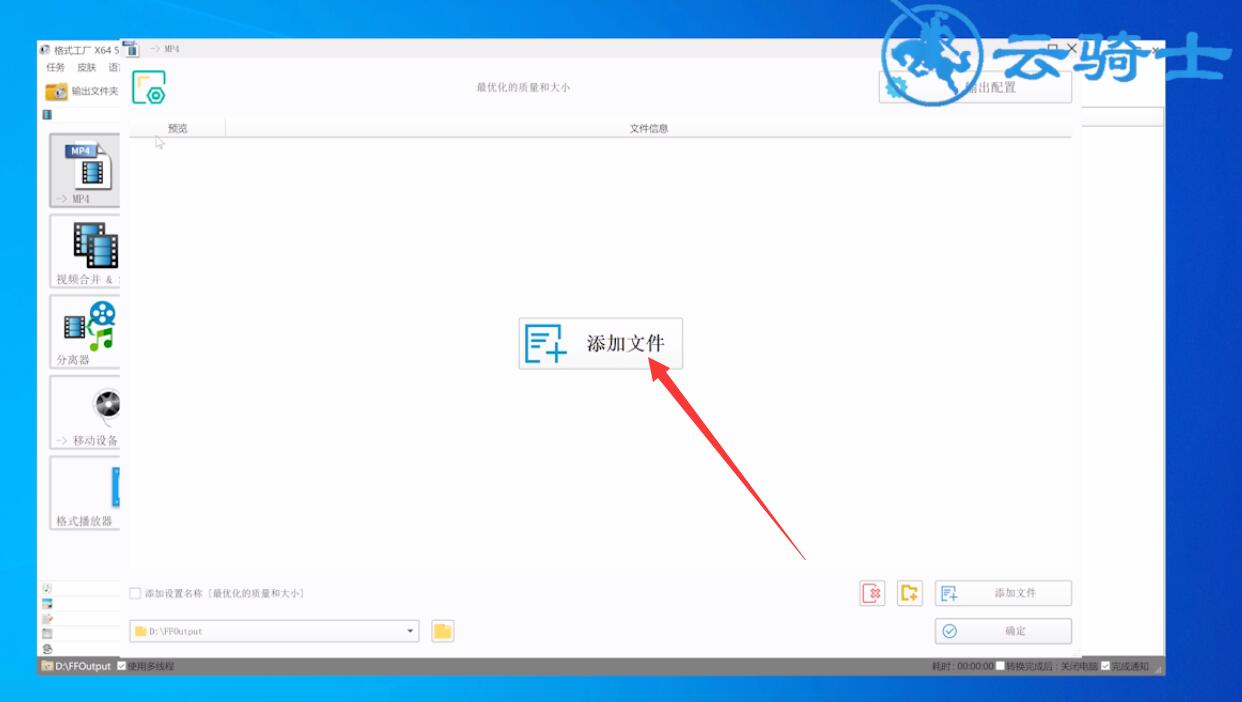Click the yellow add-folder icon button

909,593
